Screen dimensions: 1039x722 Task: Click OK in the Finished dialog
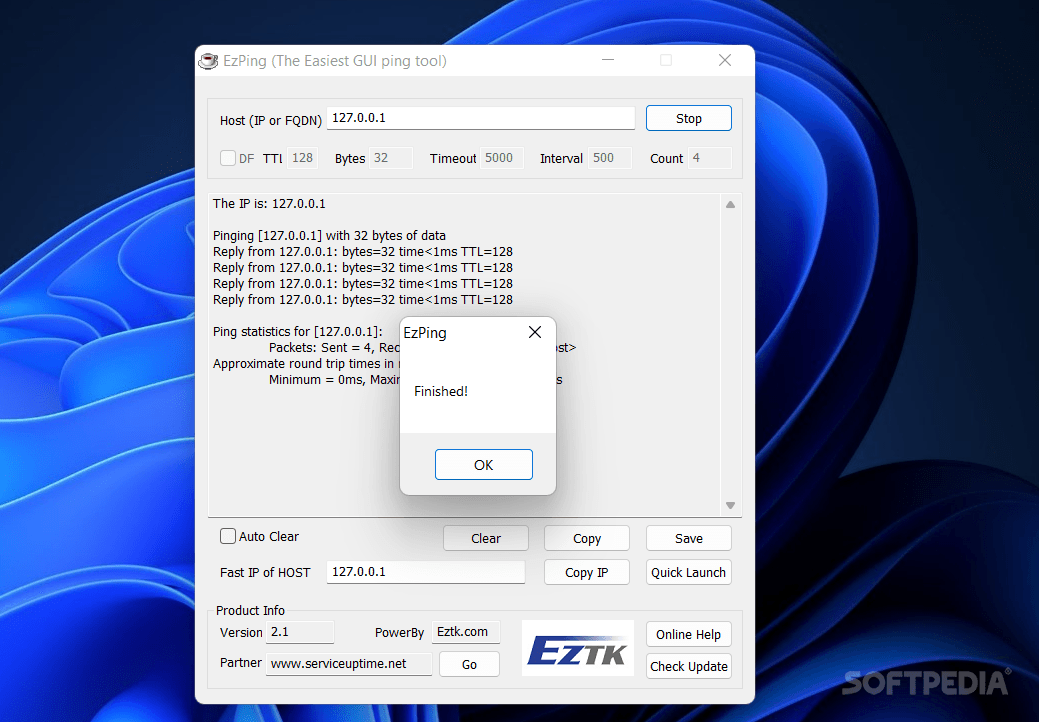coord(484,464)
